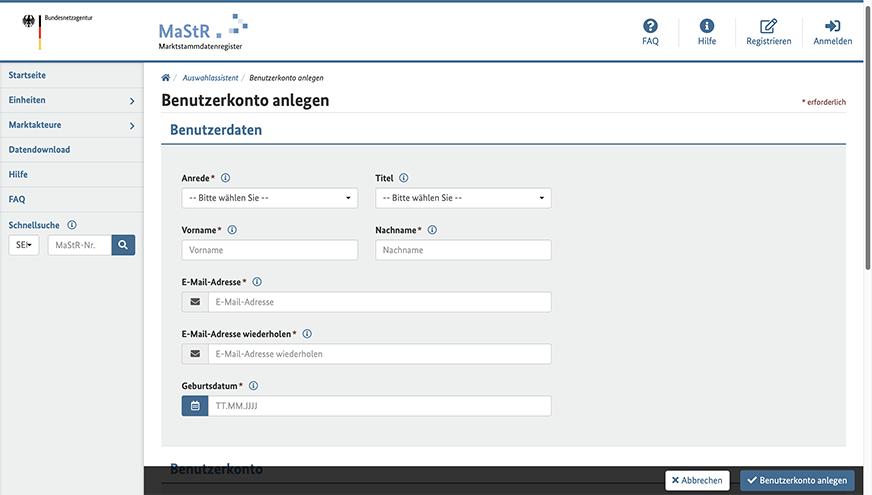The height and width of the screenshot is (495, 872).
Task: Open the SEL quick search type dropdown
Action: pyautogui.click(x=24, y=245)
